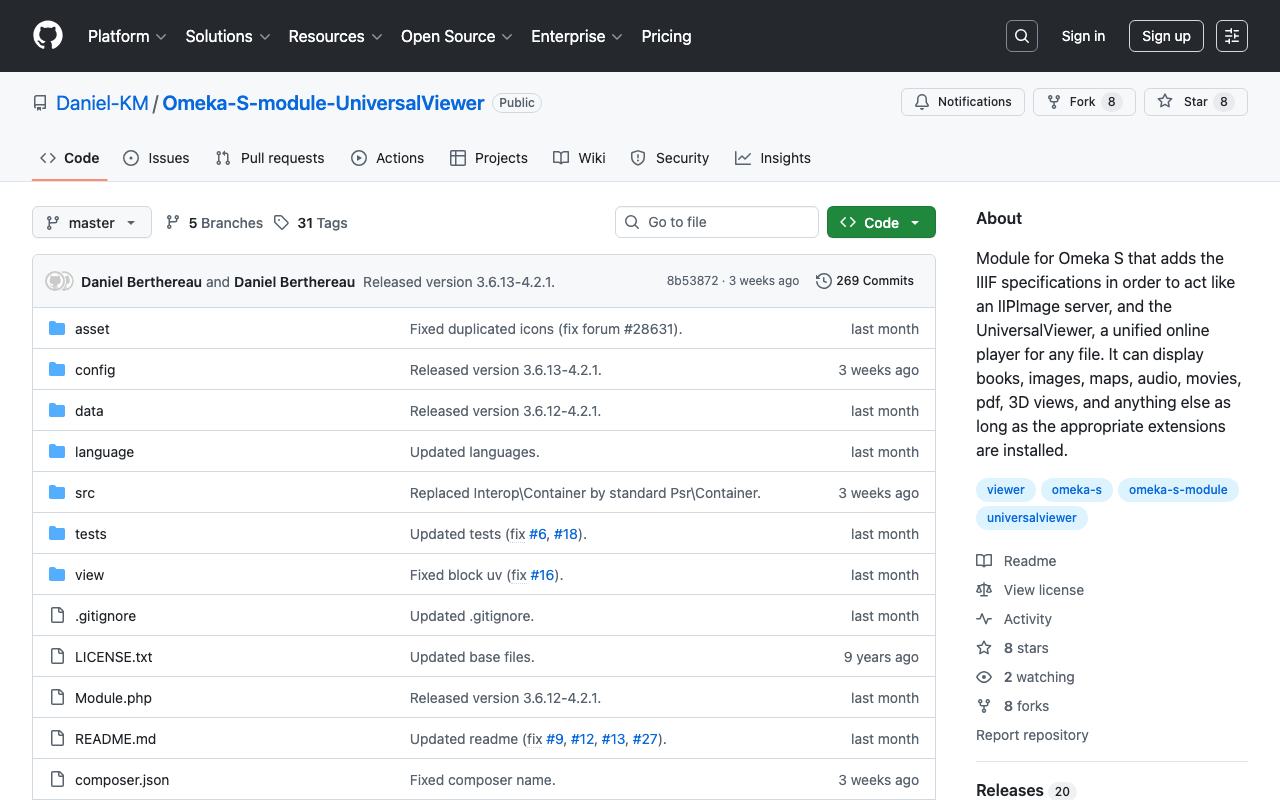Click the GitHub logo icon

click(48, 36)
